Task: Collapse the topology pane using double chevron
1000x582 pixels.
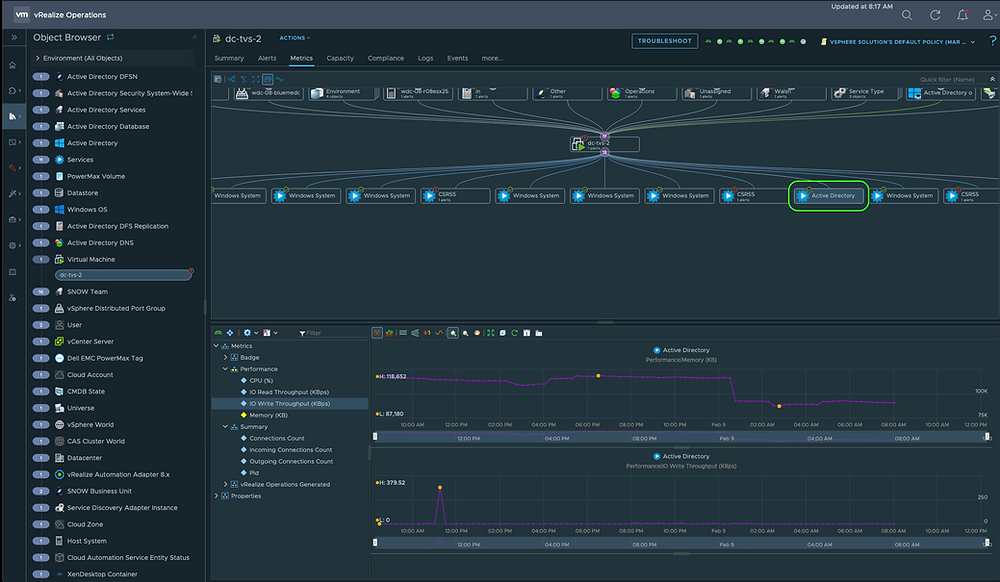Action: pos(992,80)
